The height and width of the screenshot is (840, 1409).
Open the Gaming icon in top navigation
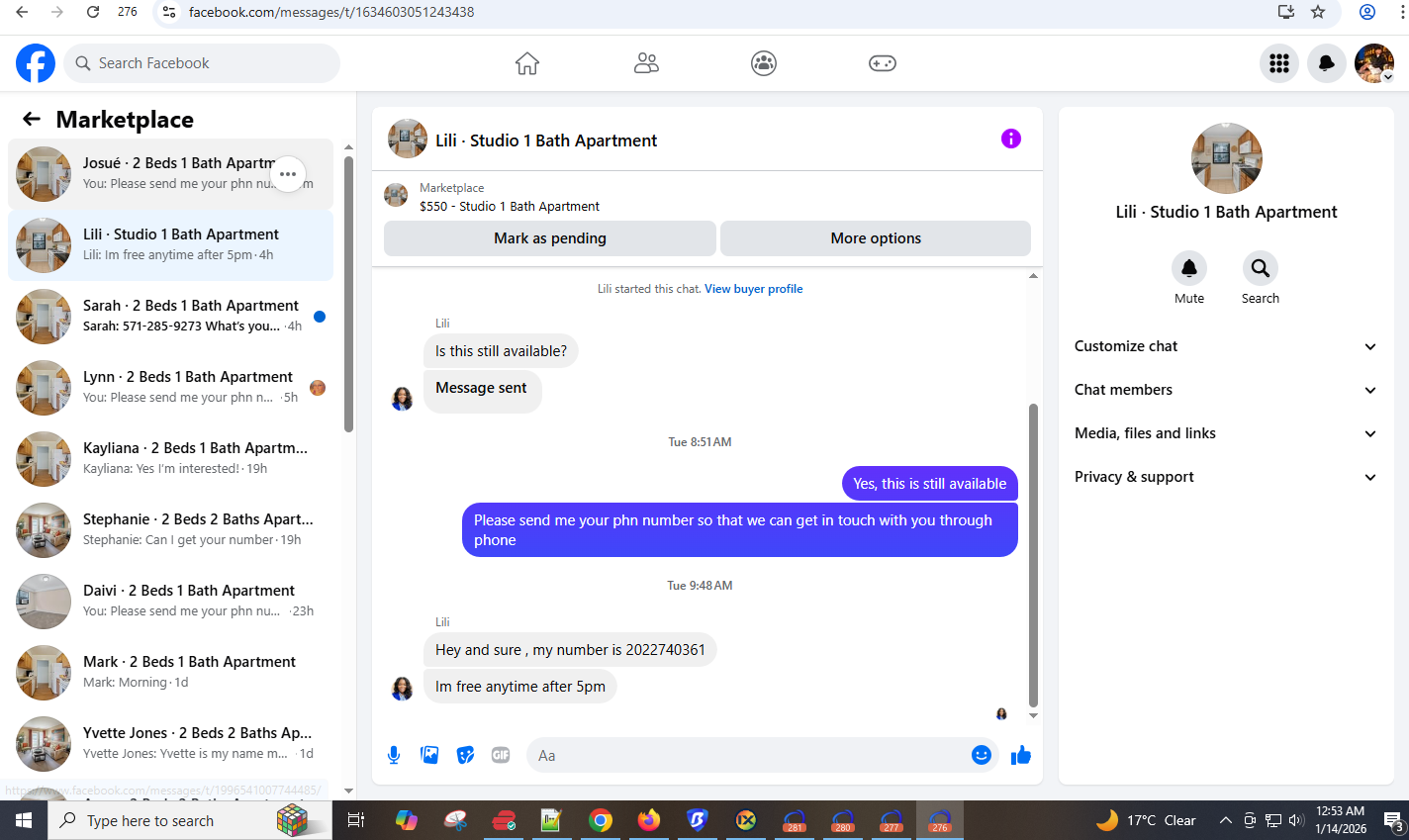tap(883, 63)
